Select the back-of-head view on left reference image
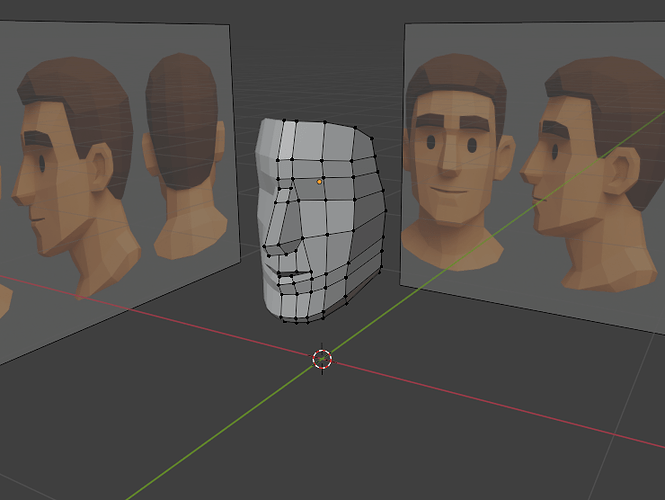Screen dimensions: 665x500 tap(187, 156)
